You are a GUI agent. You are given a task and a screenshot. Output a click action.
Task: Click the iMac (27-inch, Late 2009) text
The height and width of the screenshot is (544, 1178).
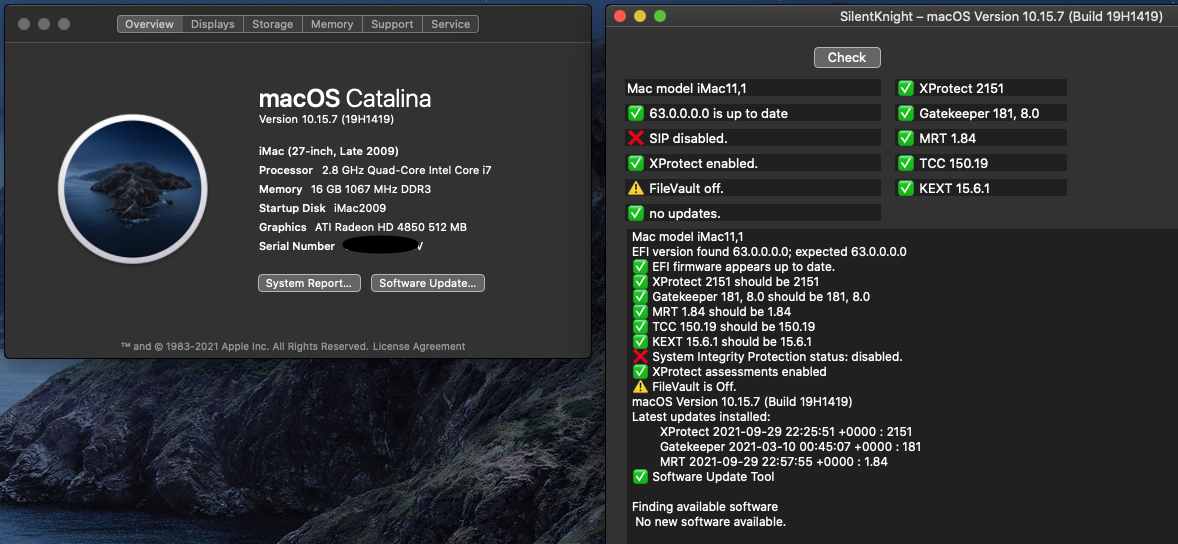coord(328,151)
